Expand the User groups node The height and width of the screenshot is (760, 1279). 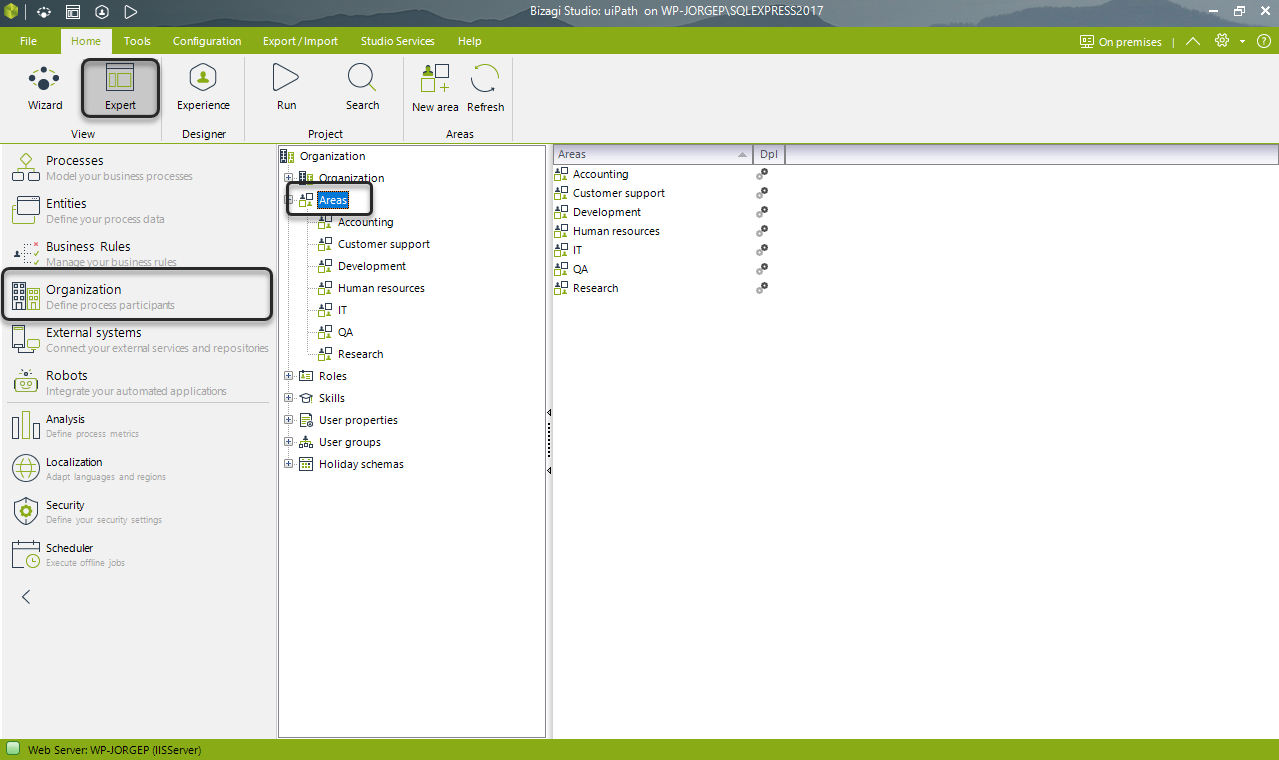point(289,442)
